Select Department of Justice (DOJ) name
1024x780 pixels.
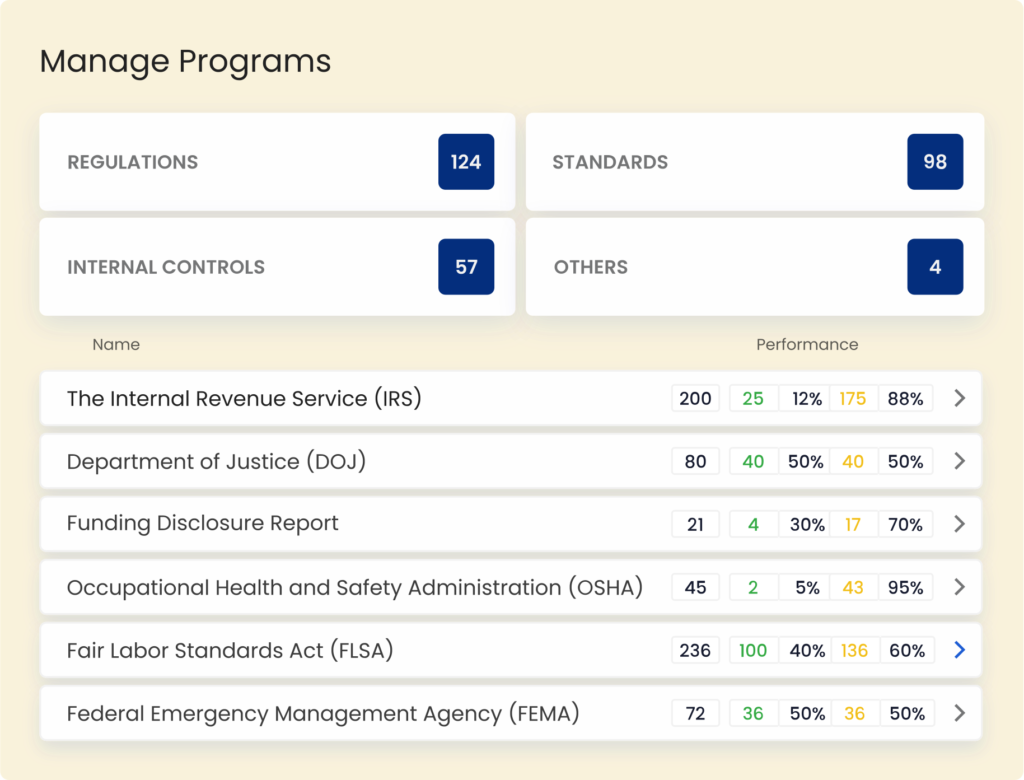[x=216, y=461]
